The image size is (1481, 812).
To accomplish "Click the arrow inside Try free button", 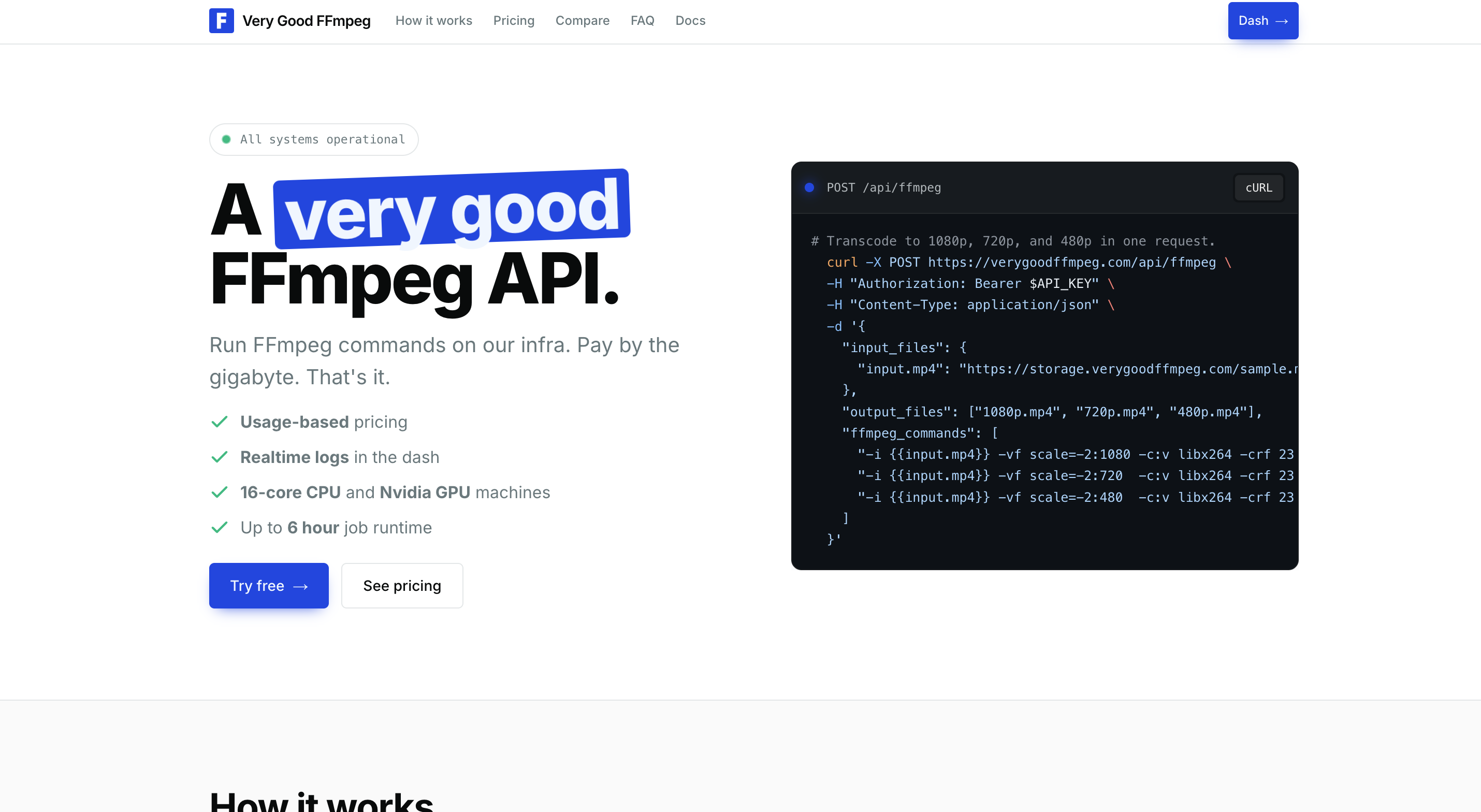I will 301,587.
